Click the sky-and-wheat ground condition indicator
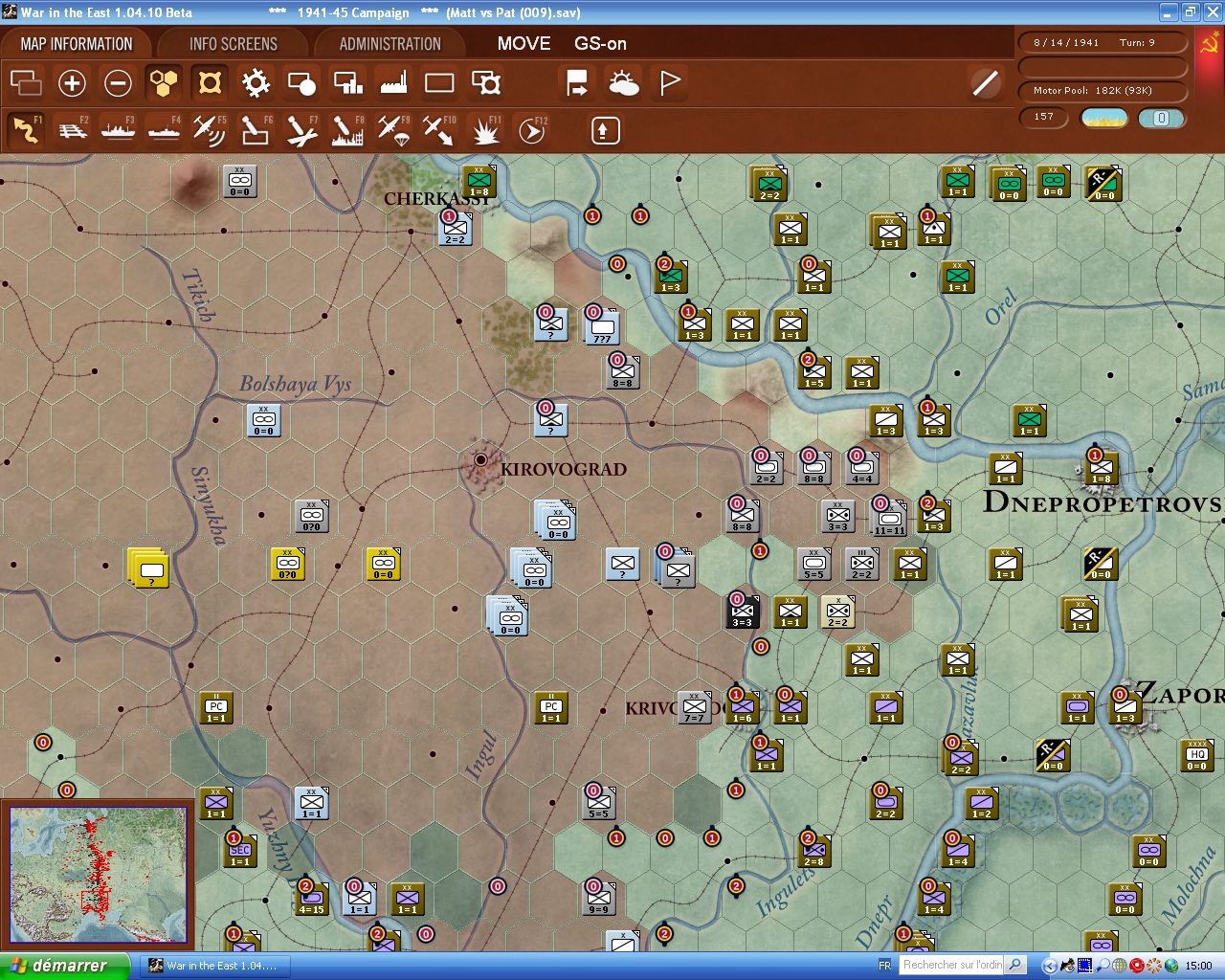Screen dimensions: 1225x980 [1103, 118]
